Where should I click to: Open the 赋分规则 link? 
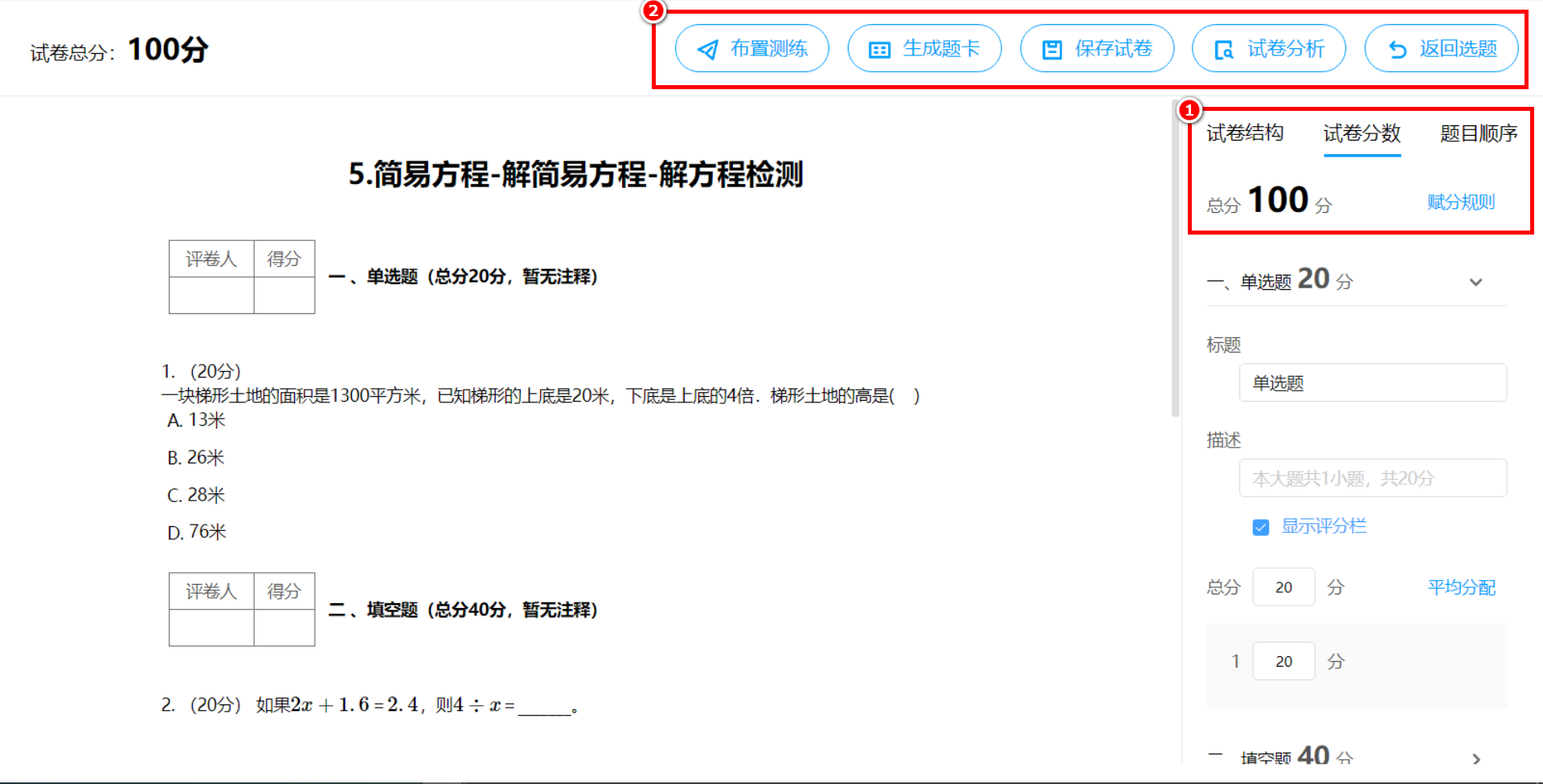(1460, 202)
